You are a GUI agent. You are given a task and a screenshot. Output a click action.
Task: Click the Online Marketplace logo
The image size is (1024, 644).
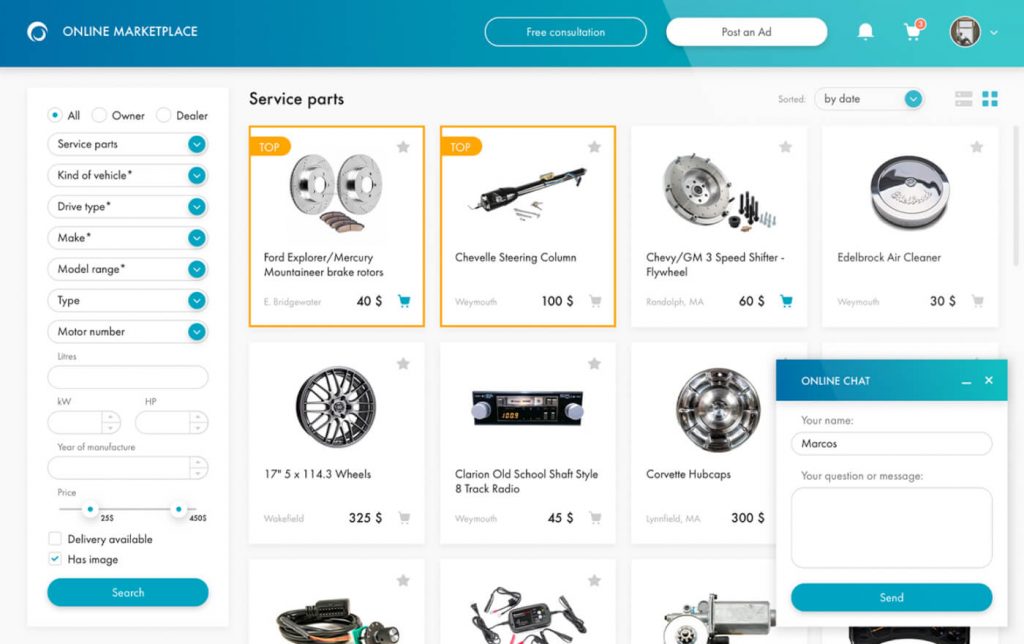(x=110, y=31)
